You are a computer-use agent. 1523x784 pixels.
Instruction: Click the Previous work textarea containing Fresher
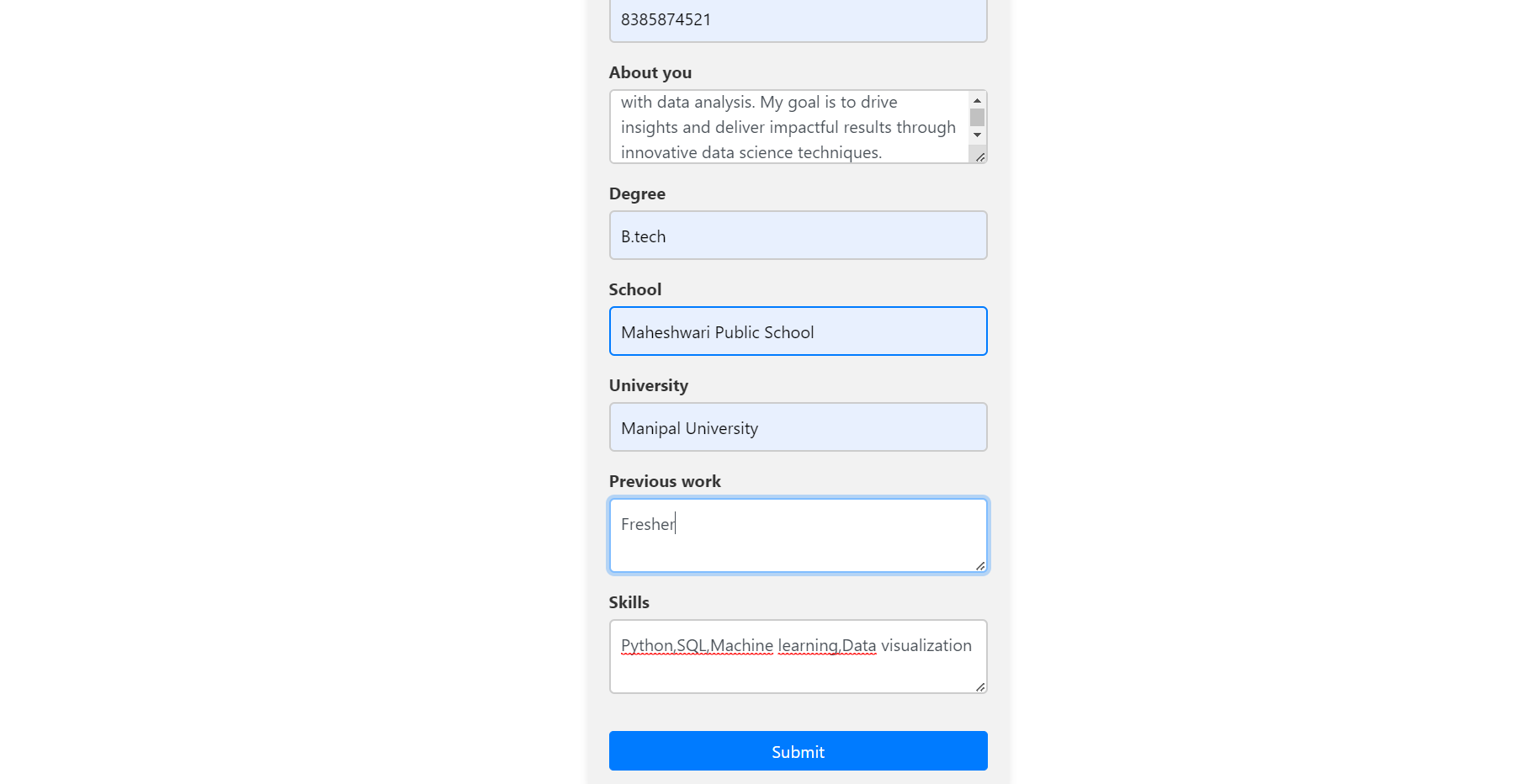[x=798, y=536]
